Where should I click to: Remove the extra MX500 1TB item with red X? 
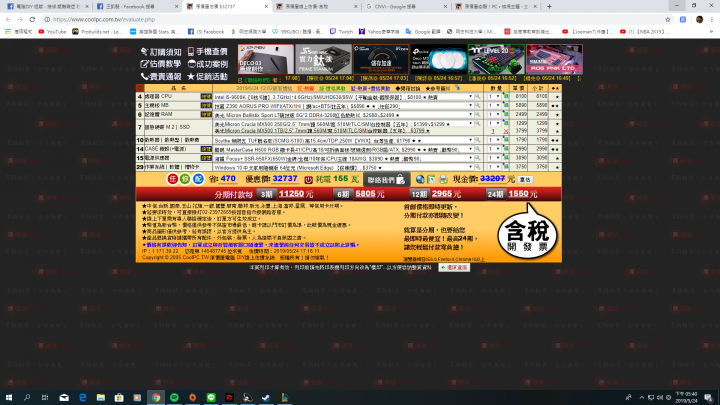(x=506, y=131)
